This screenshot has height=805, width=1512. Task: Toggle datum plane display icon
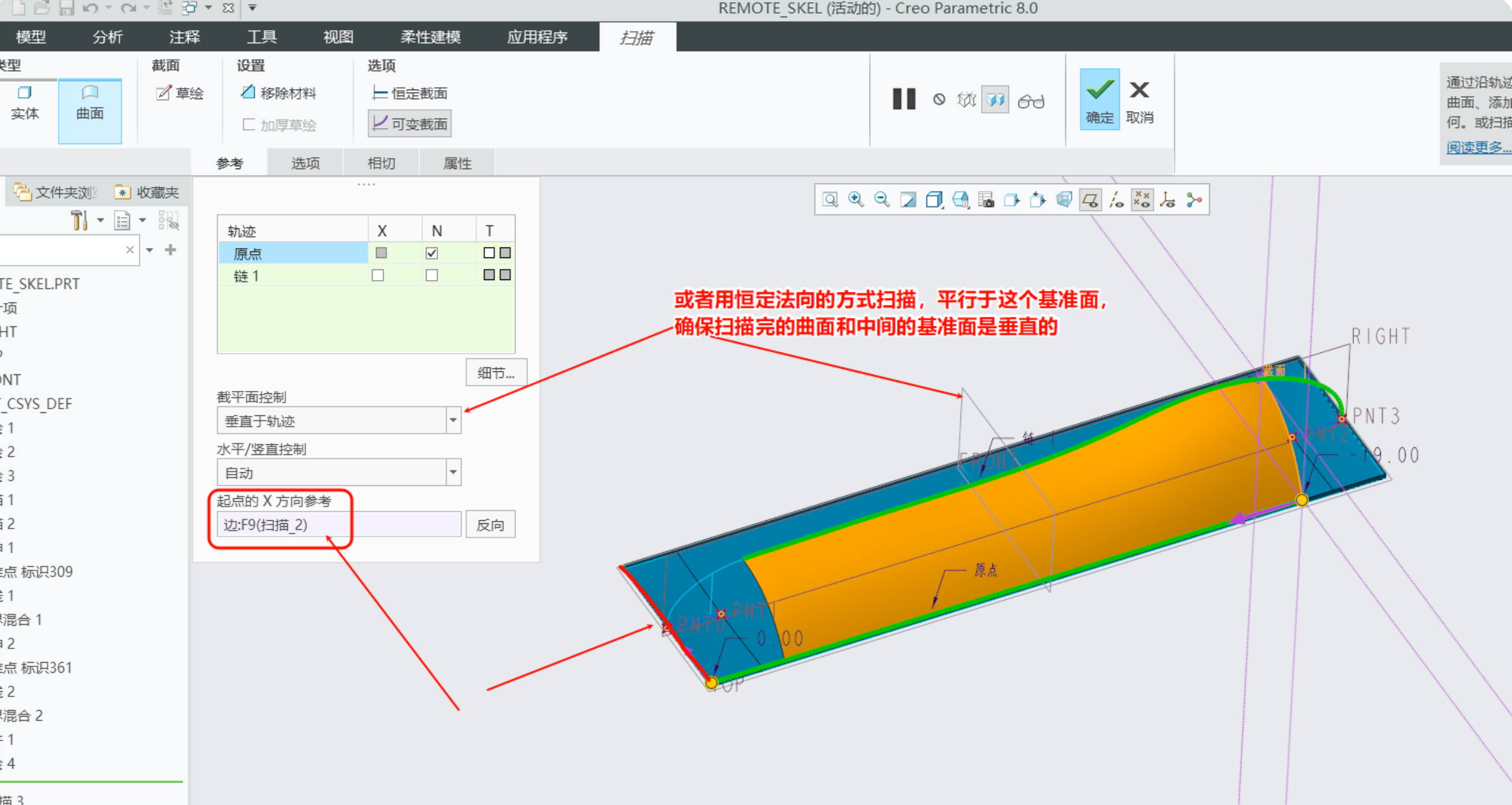(x=1090, y=200)
